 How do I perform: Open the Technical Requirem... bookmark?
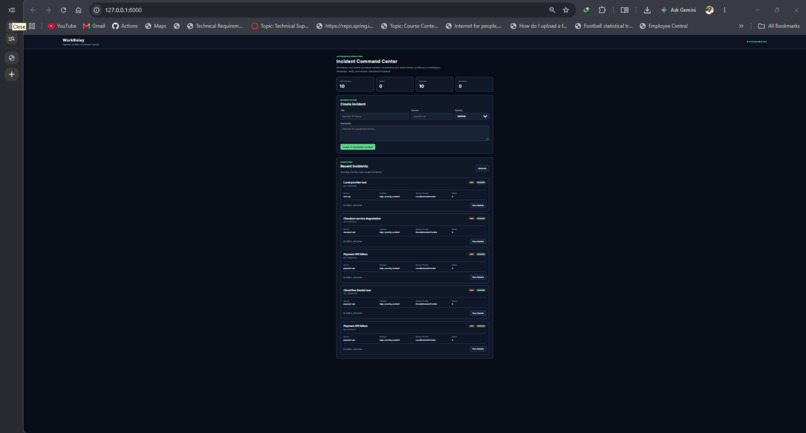(x=214, y=26)
